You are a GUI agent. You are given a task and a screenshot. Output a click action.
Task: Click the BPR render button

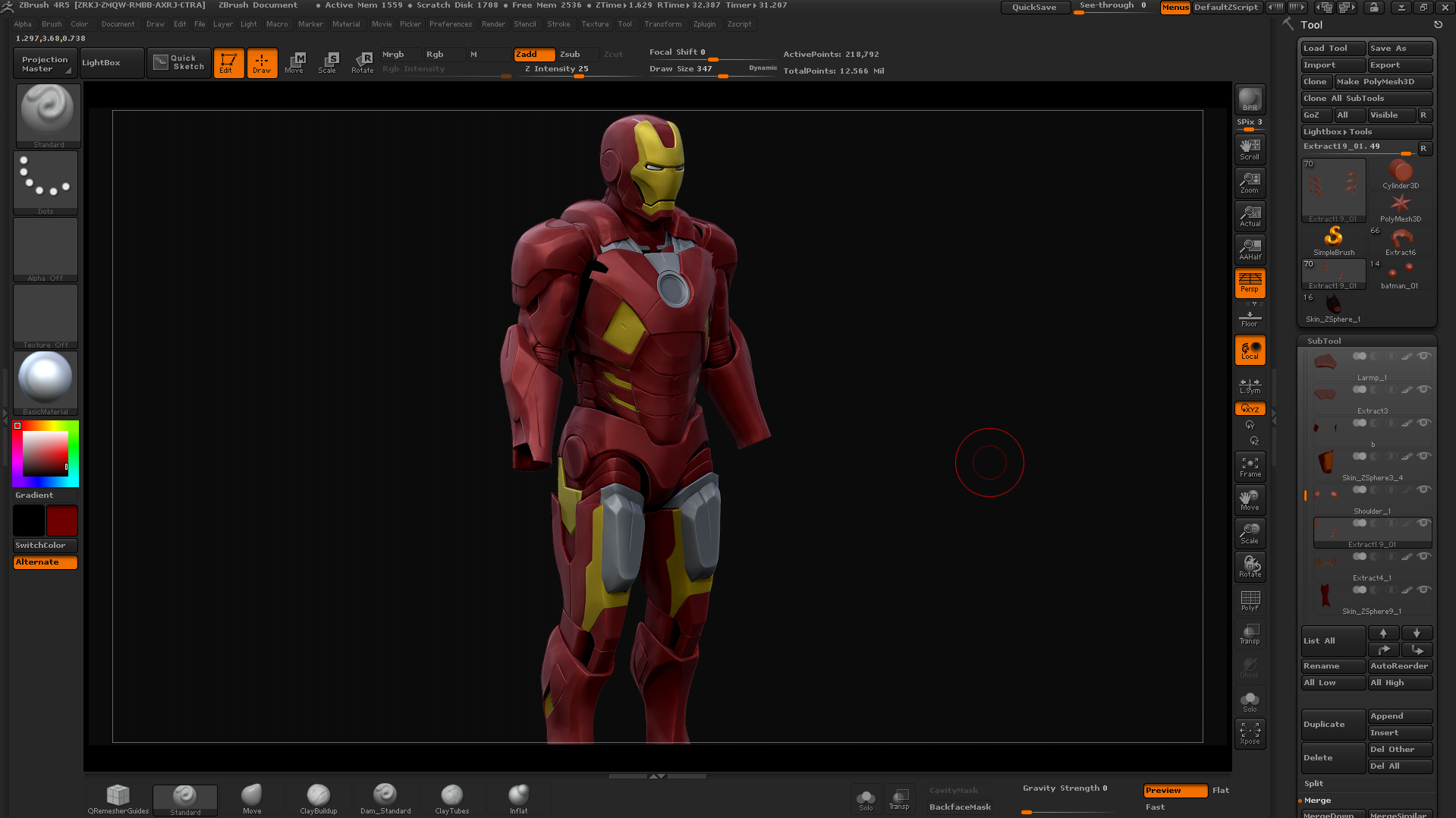pos(1250,99)
